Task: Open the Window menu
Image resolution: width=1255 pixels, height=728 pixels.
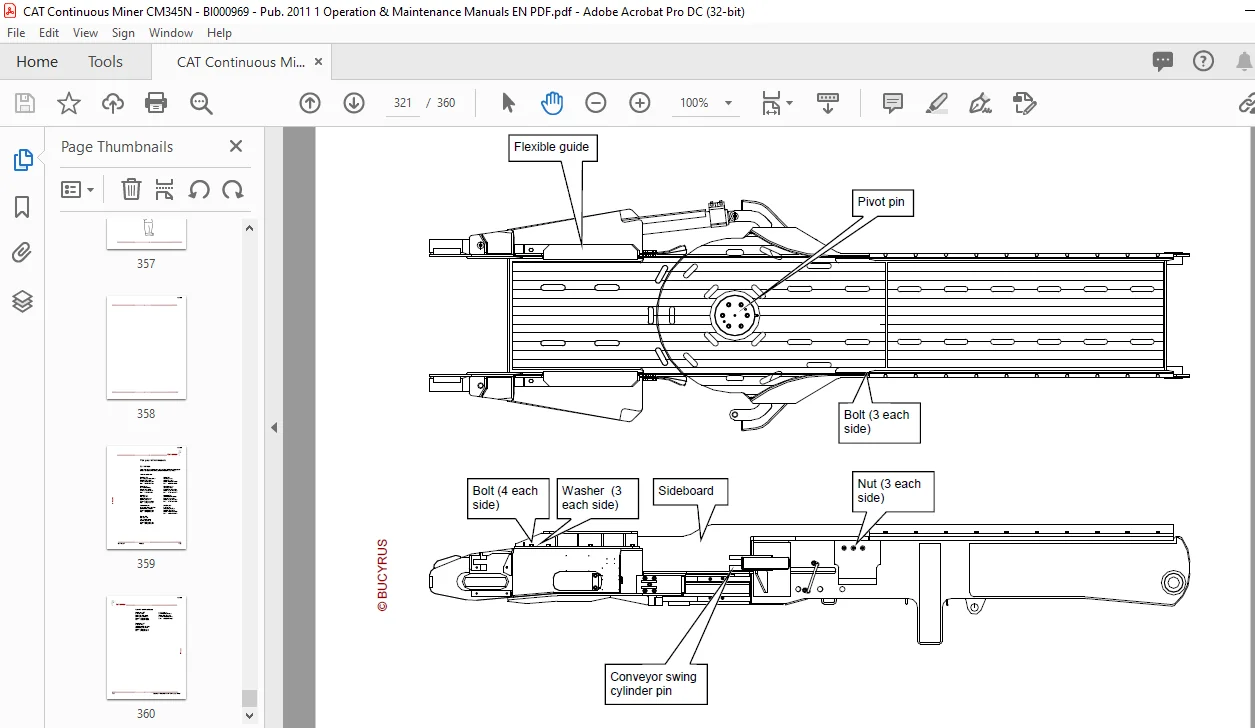Action: (x=171, y=33)
